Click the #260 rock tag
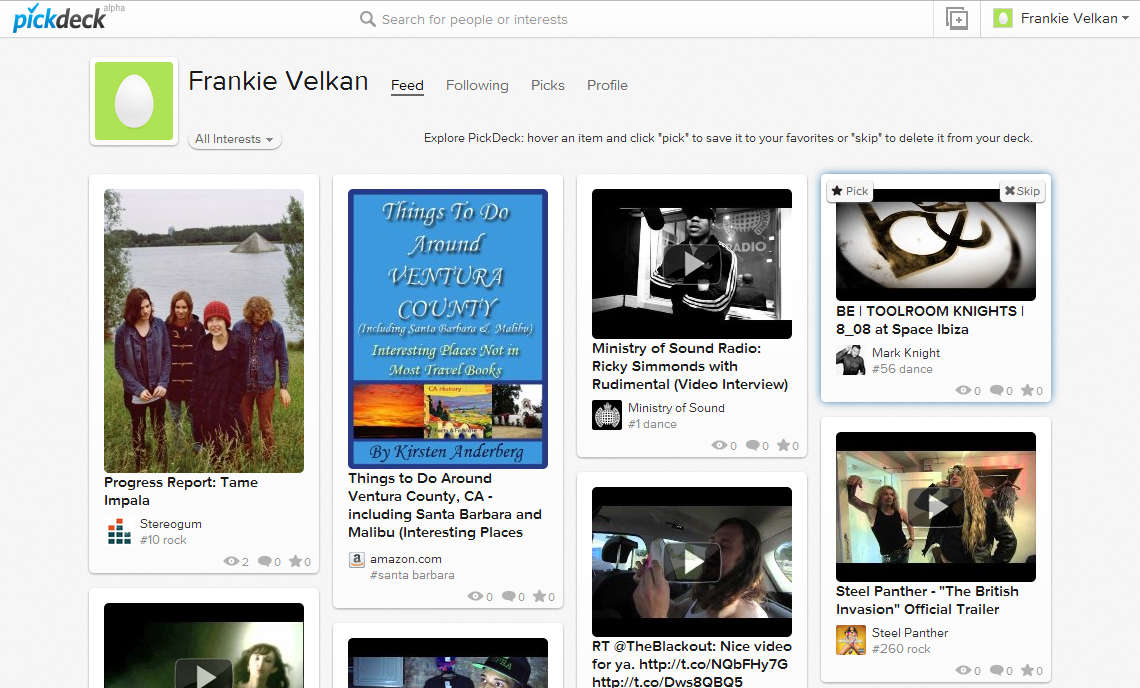 901,649
